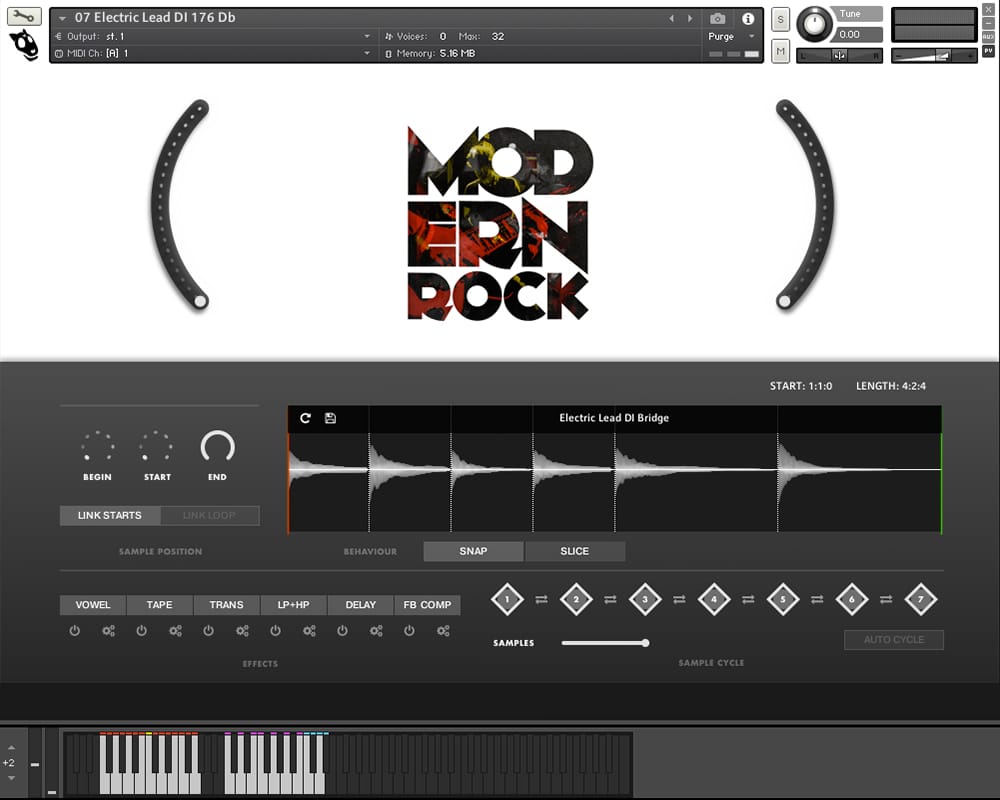Expand the instrument name preset dropdown

point(63,18)
